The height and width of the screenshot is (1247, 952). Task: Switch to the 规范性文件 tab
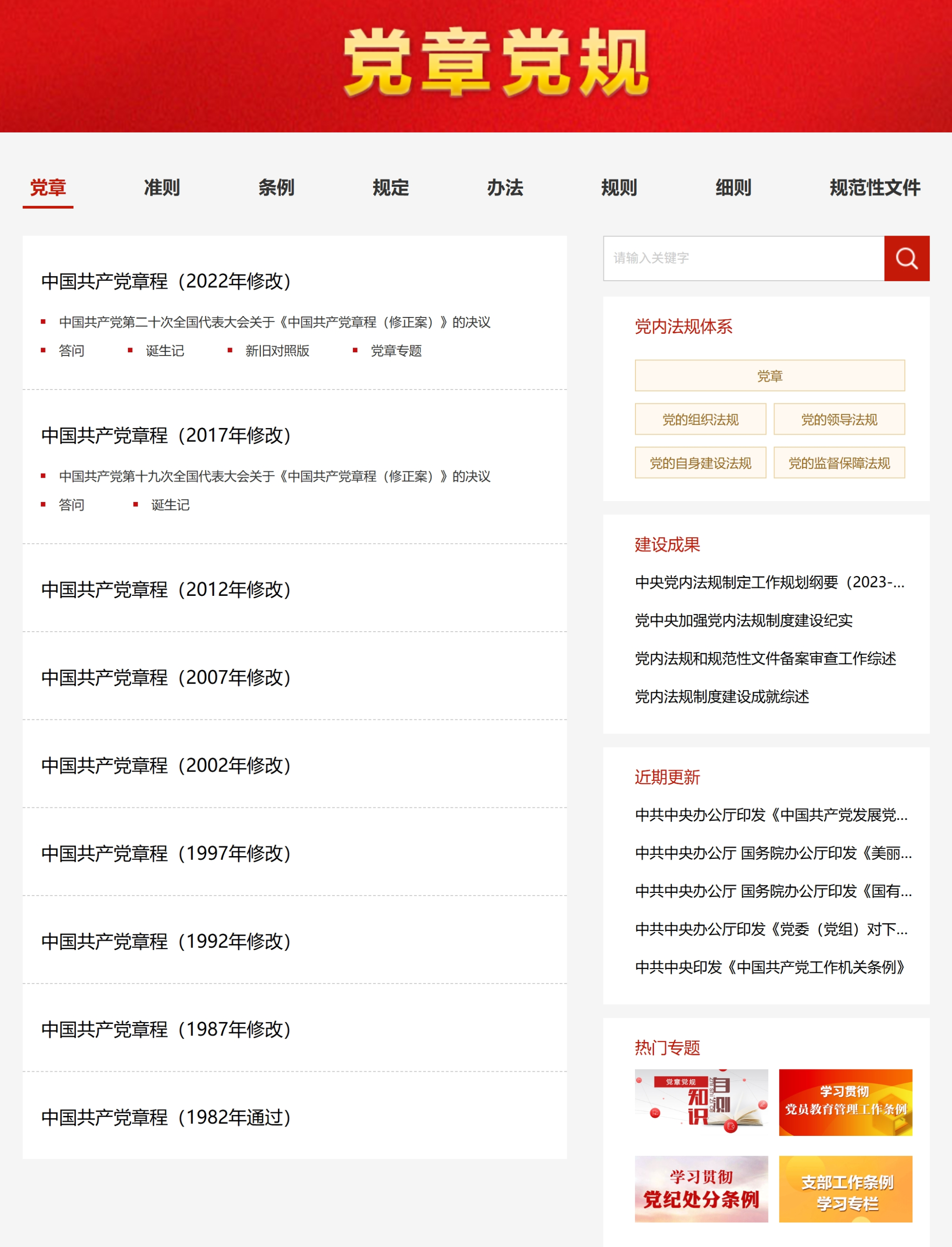875,187
